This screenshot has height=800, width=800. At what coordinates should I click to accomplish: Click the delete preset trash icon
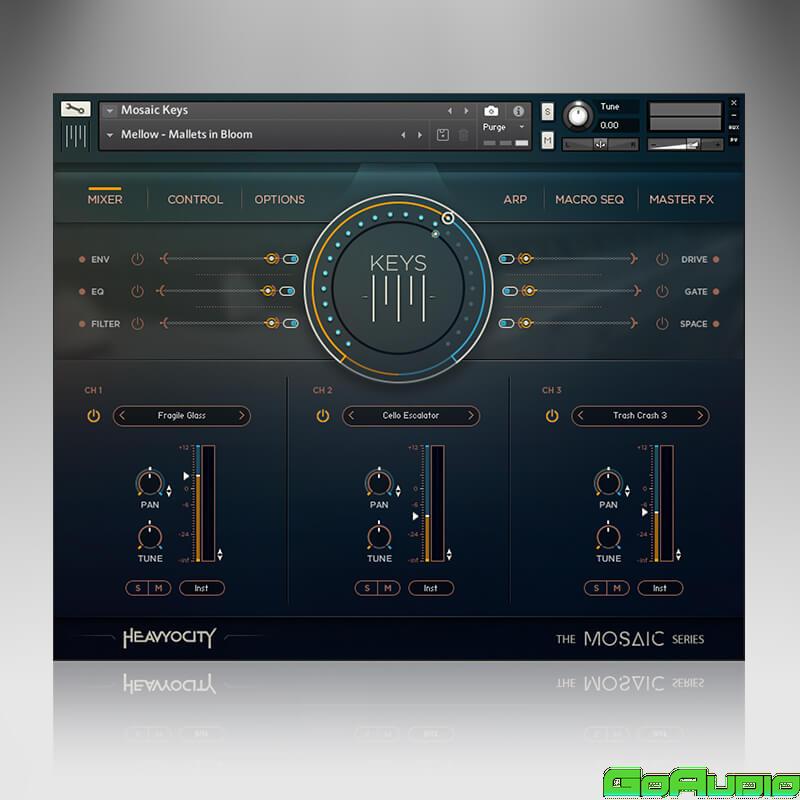463,135
